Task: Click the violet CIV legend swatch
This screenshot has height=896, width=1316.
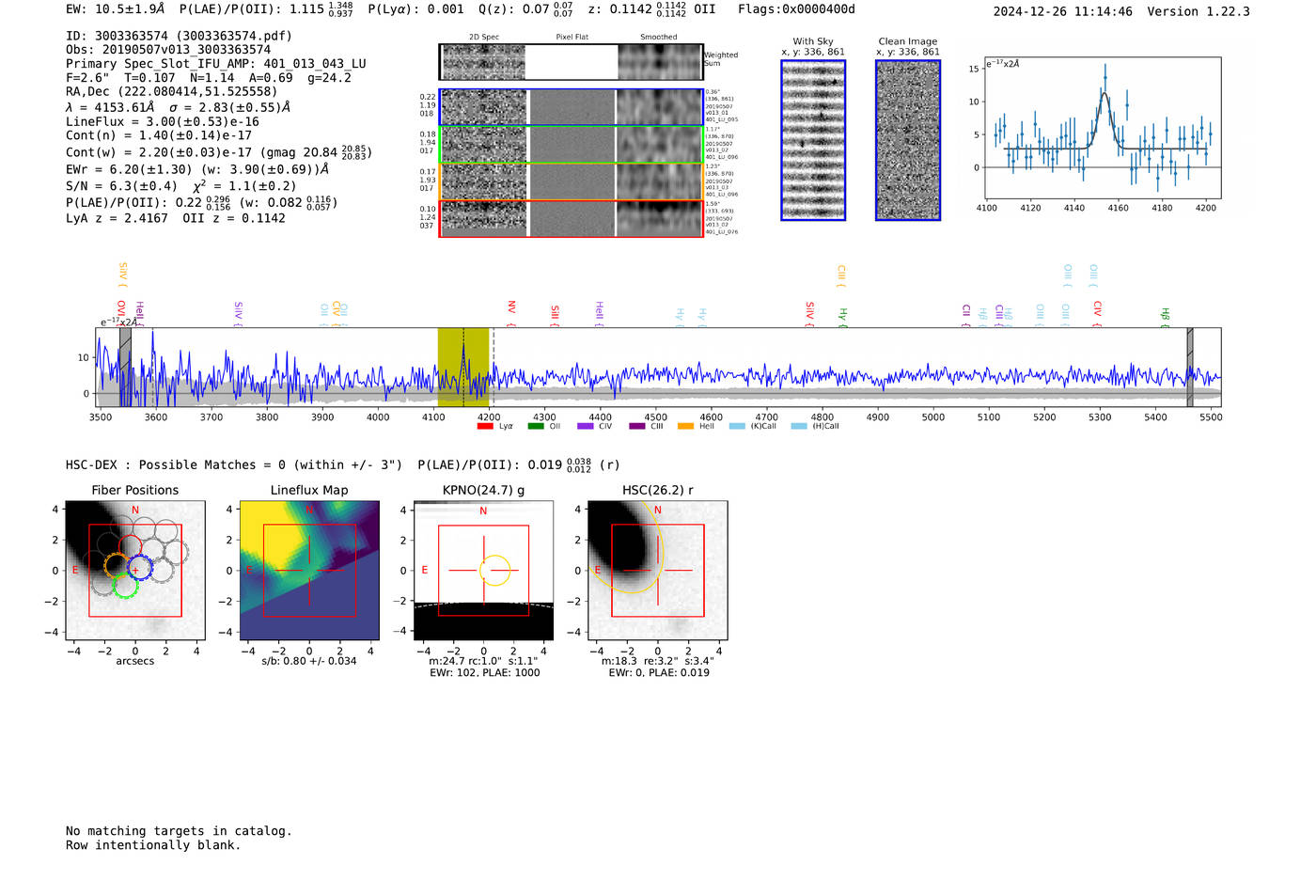Action: 586,426
